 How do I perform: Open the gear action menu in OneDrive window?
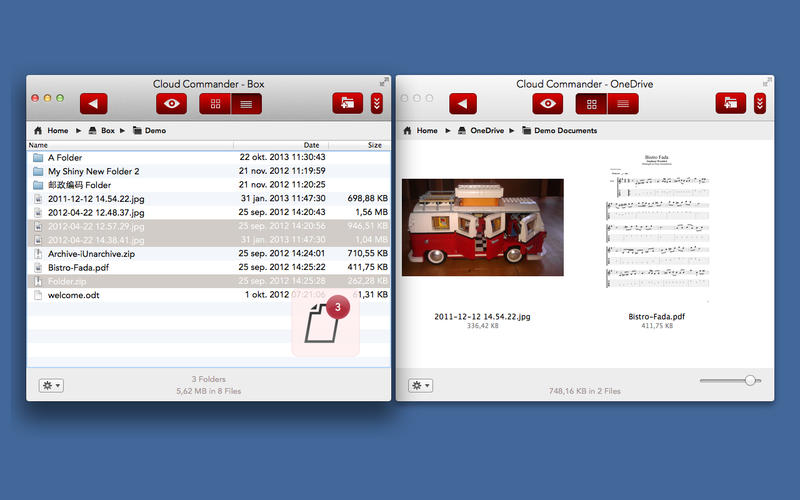[420, 385]
